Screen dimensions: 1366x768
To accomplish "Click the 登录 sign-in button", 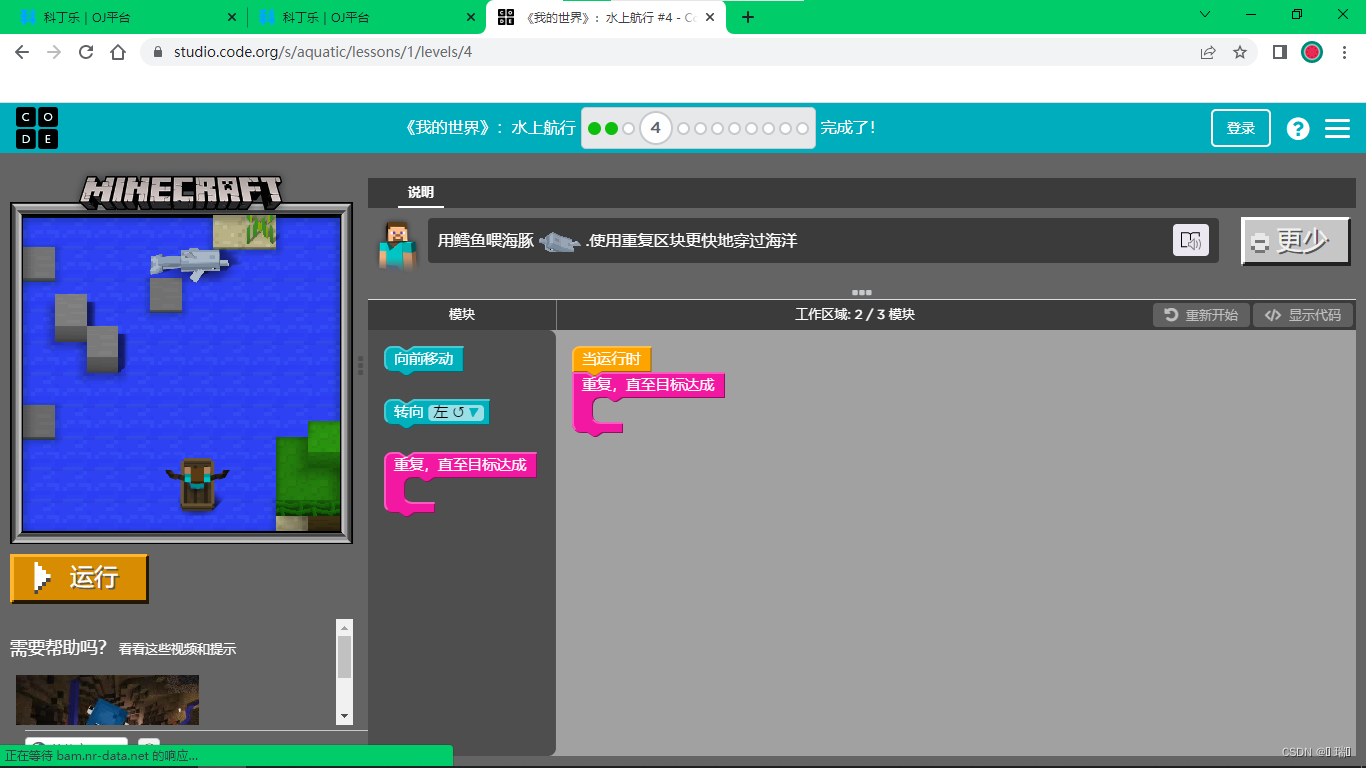I will [1241, 128].
